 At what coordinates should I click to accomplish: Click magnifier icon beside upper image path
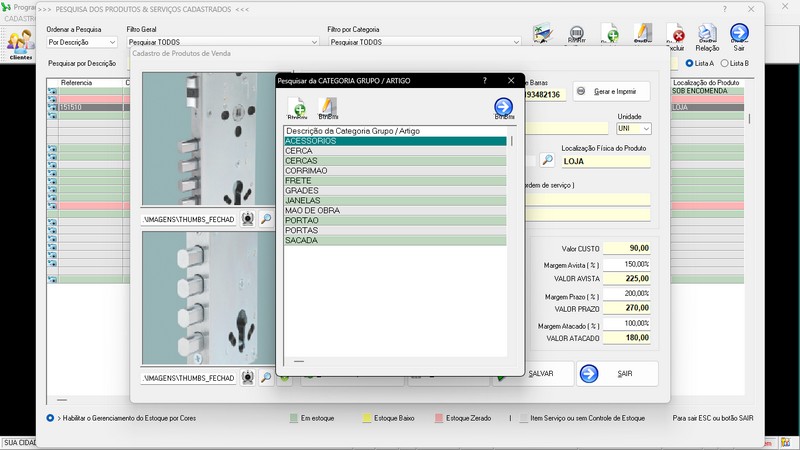point(266,218)
